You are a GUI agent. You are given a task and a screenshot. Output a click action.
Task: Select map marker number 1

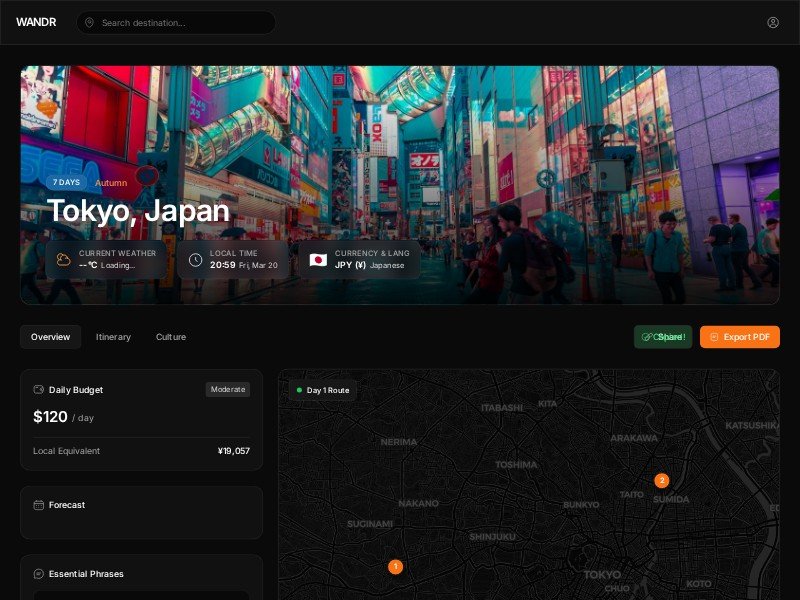click(395, 567)
